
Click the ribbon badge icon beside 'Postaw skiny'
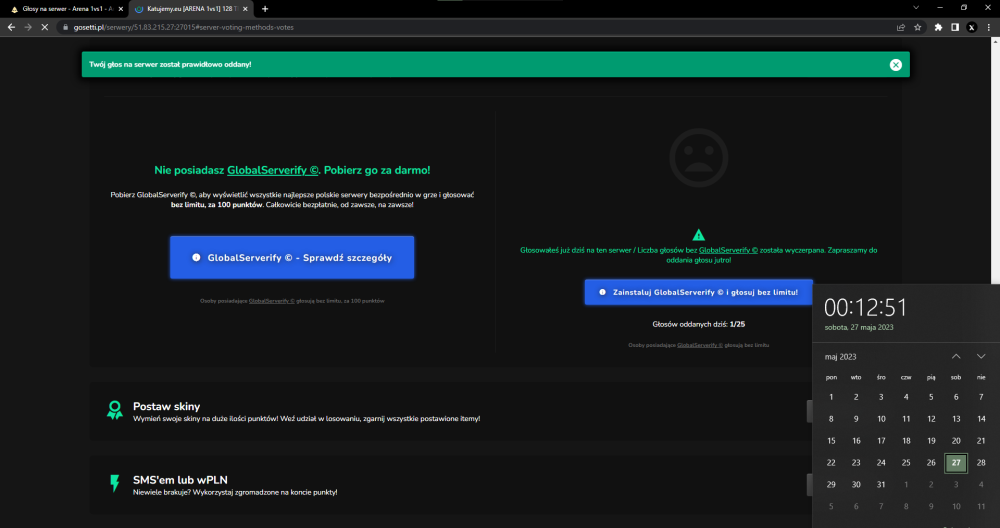pos(115,410)
